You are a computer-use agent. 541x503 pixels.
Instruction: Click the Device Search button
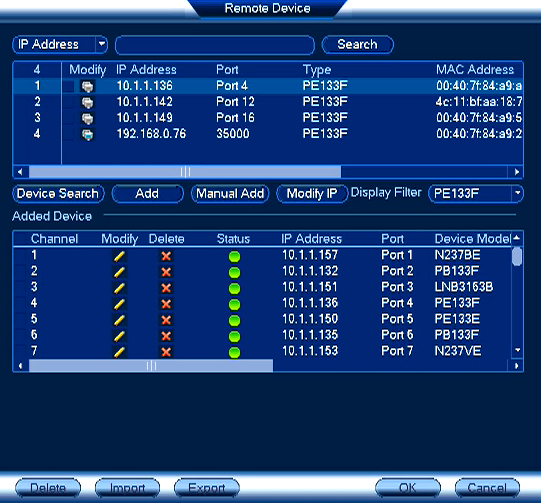tap(58, 194)
